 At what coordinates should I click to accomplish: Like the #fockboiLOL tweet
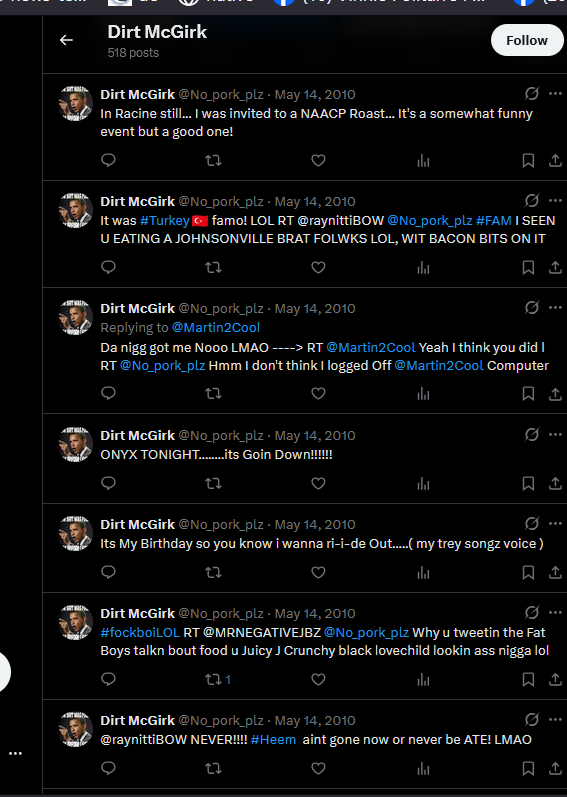tap(318, 680)
